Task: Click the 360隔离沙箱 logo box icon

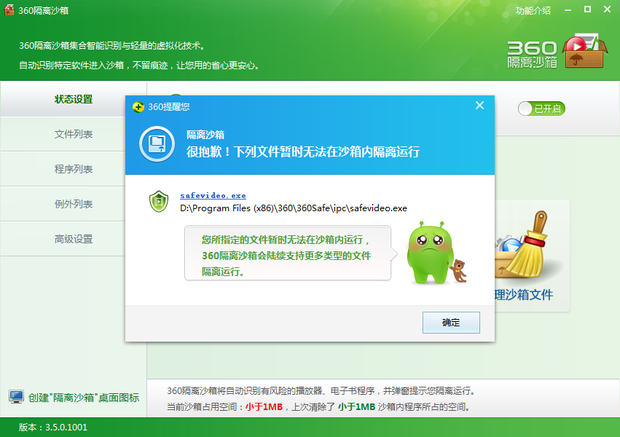Action: (584, 51)
